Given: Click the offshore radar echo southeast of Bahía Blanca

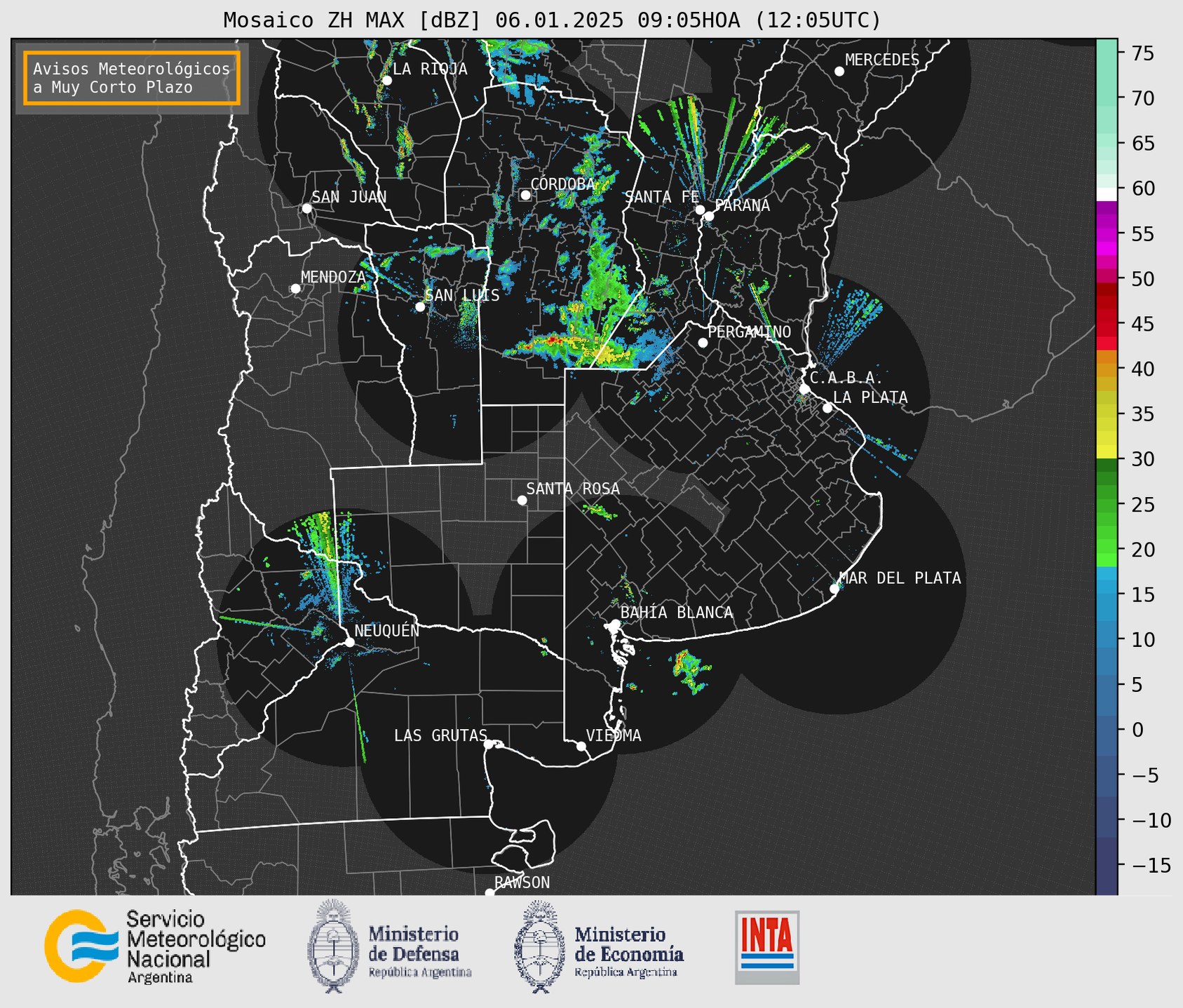Looking at the screenshot, I should (x=691, y=670).
